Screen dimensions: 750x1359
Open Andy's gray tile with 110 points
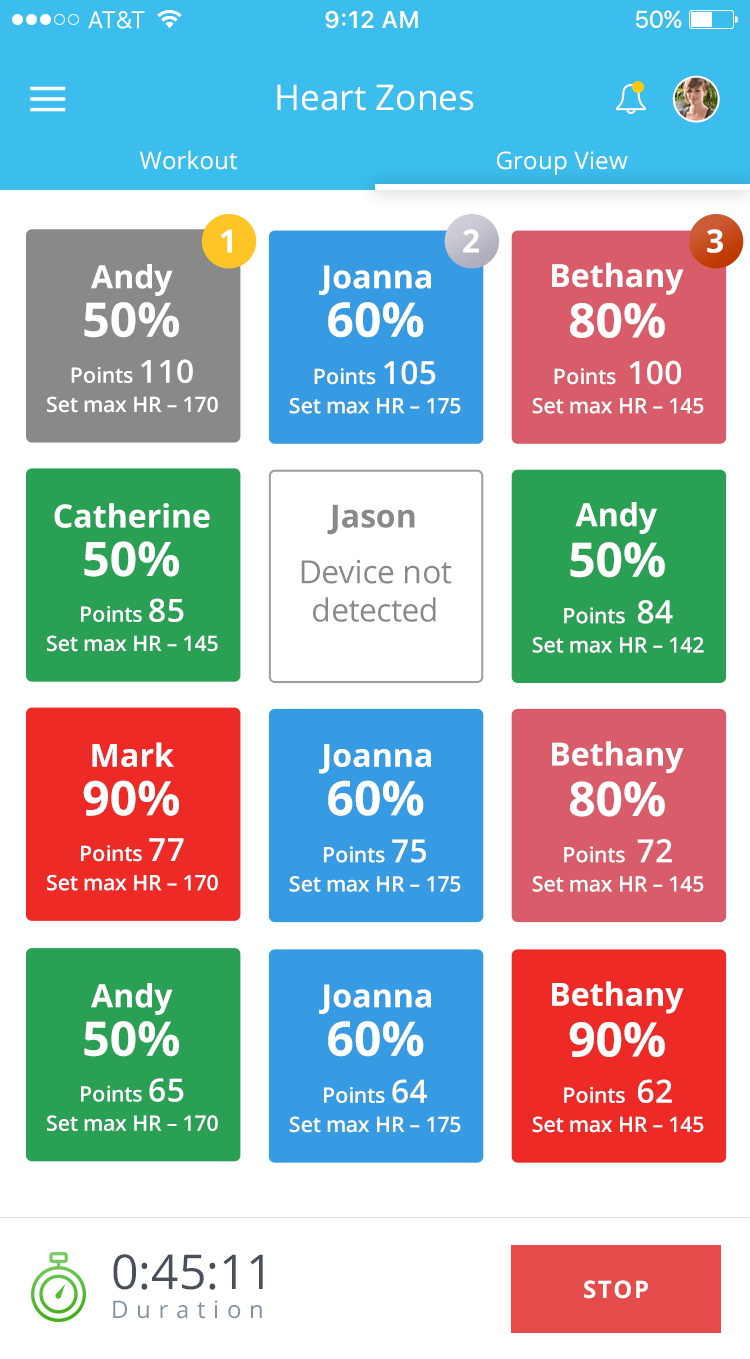(x=133, y=336)
